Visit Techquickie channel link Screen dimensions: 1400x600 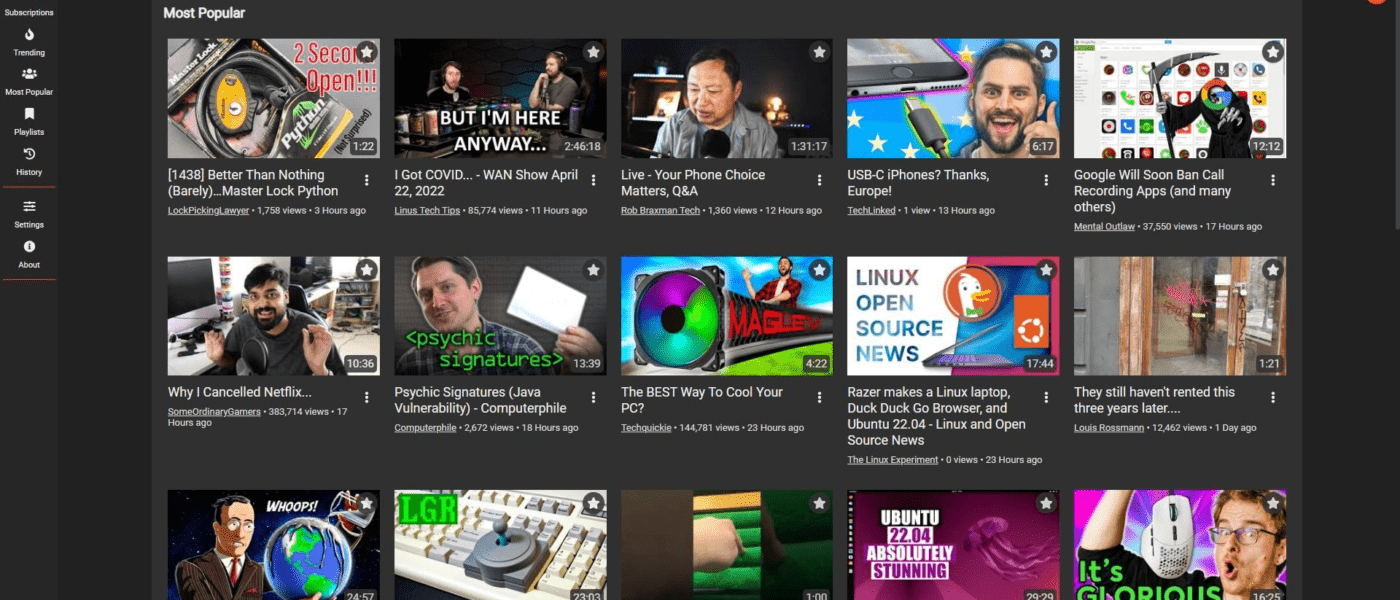click(x=646, y=428)
